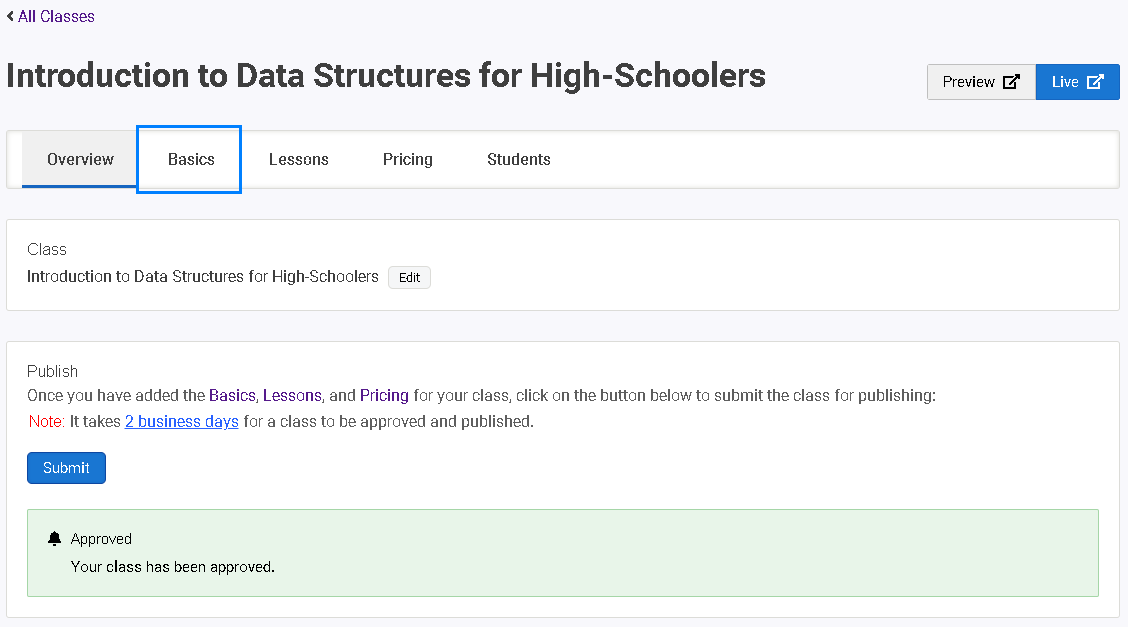Switch to the Basics tab

[191, 160]
